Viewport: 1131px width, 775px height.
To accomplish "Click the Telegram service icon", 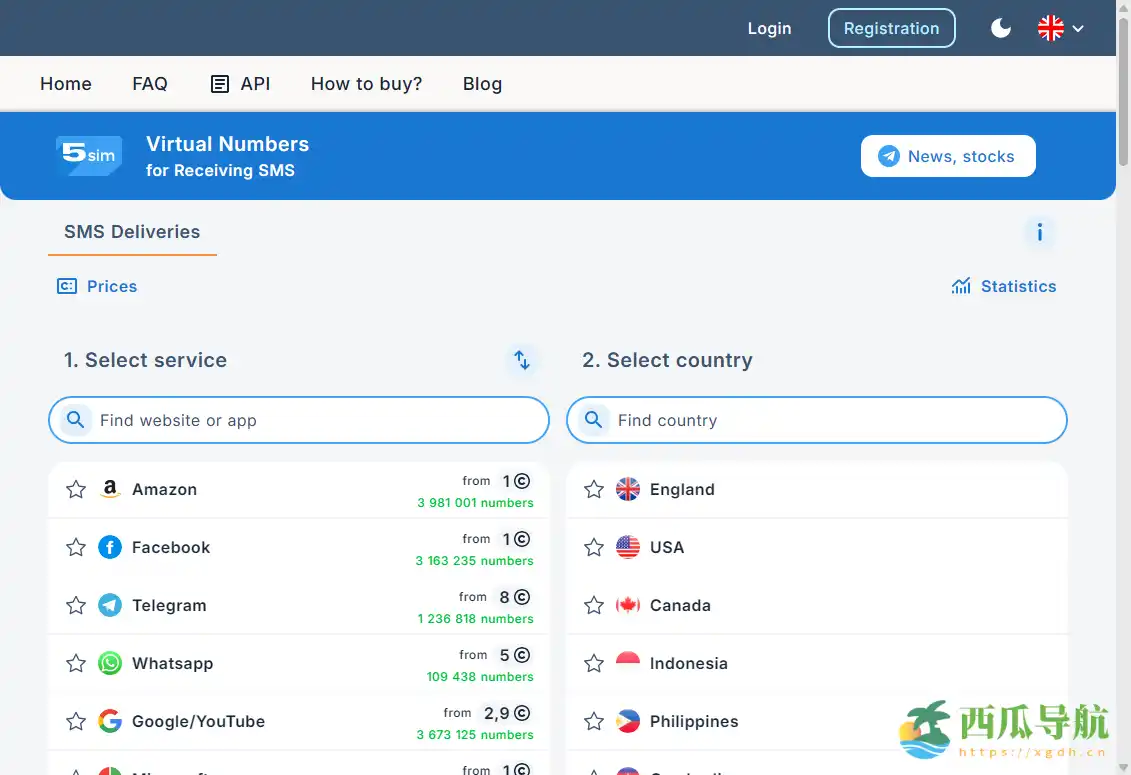I will (x=110, y=606).
